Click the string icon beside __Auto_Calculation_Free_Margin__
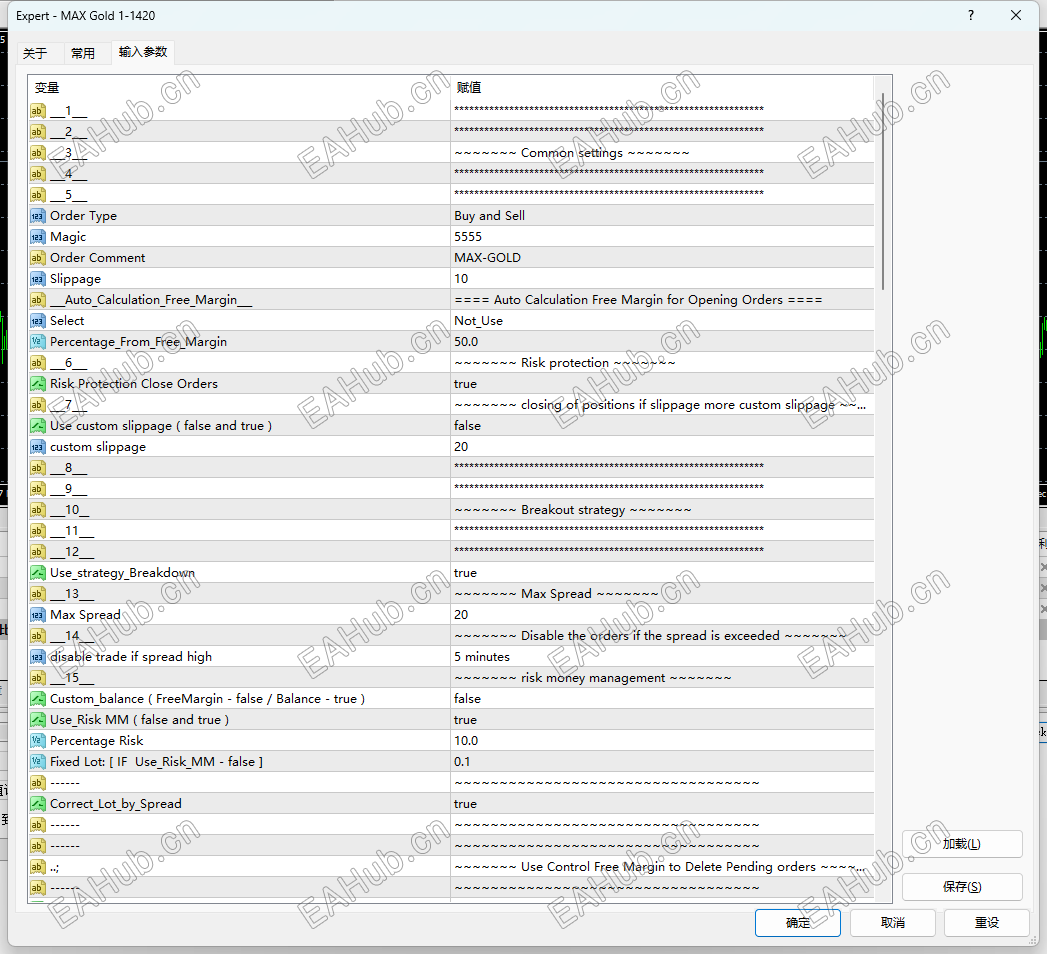This screenshot has width=1047, height=954. pyautogui.click(x=38, y=300)
